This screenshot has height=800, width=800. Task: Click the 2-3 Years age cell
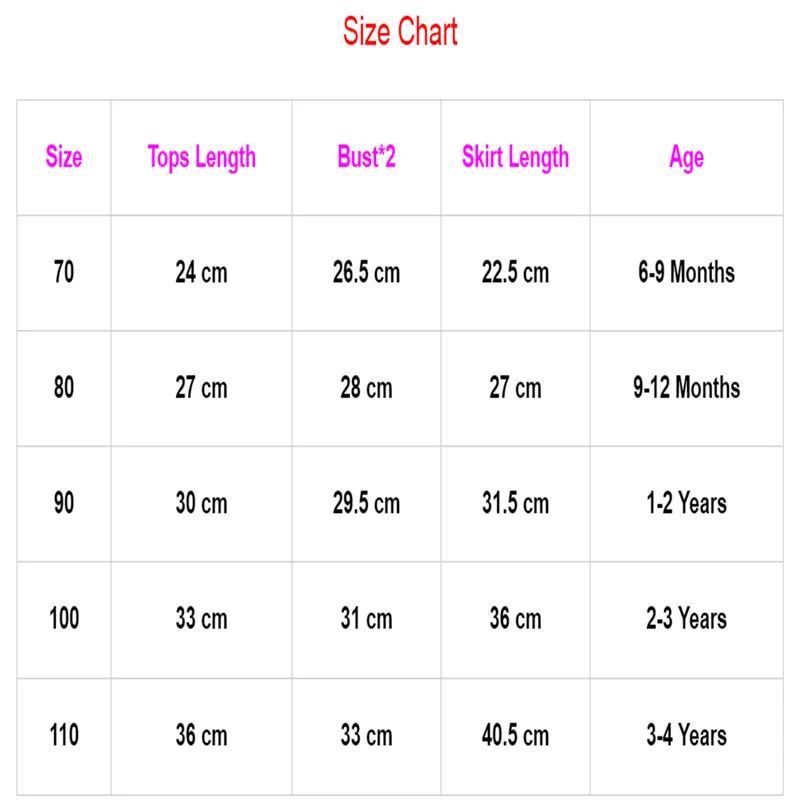click(687, 619)
